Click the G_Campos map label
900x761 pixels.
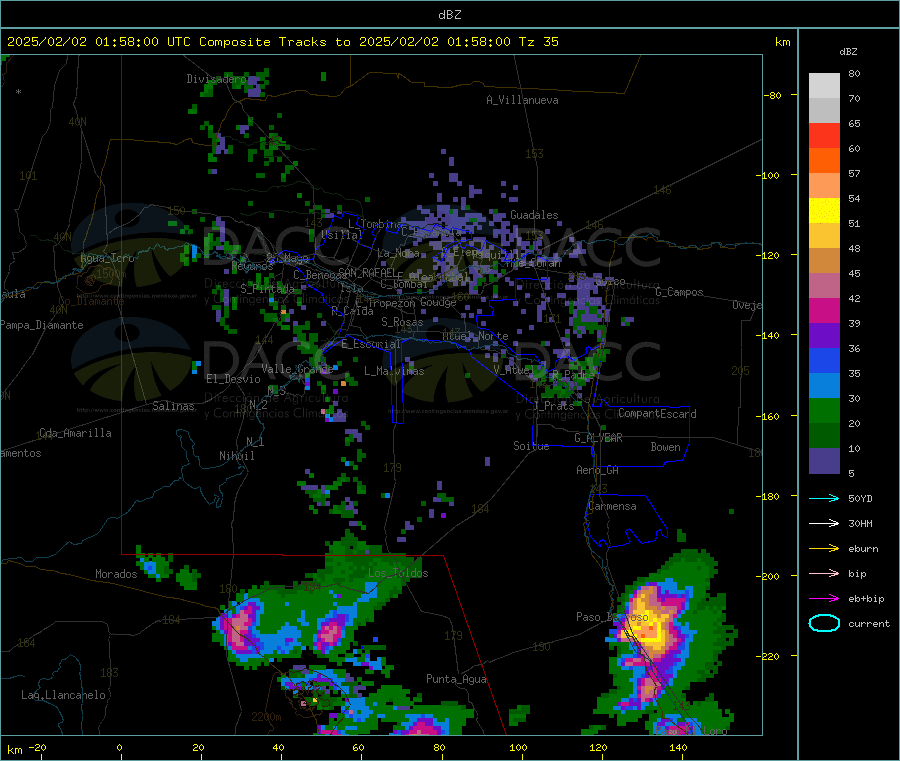click(x=679, y=292)
